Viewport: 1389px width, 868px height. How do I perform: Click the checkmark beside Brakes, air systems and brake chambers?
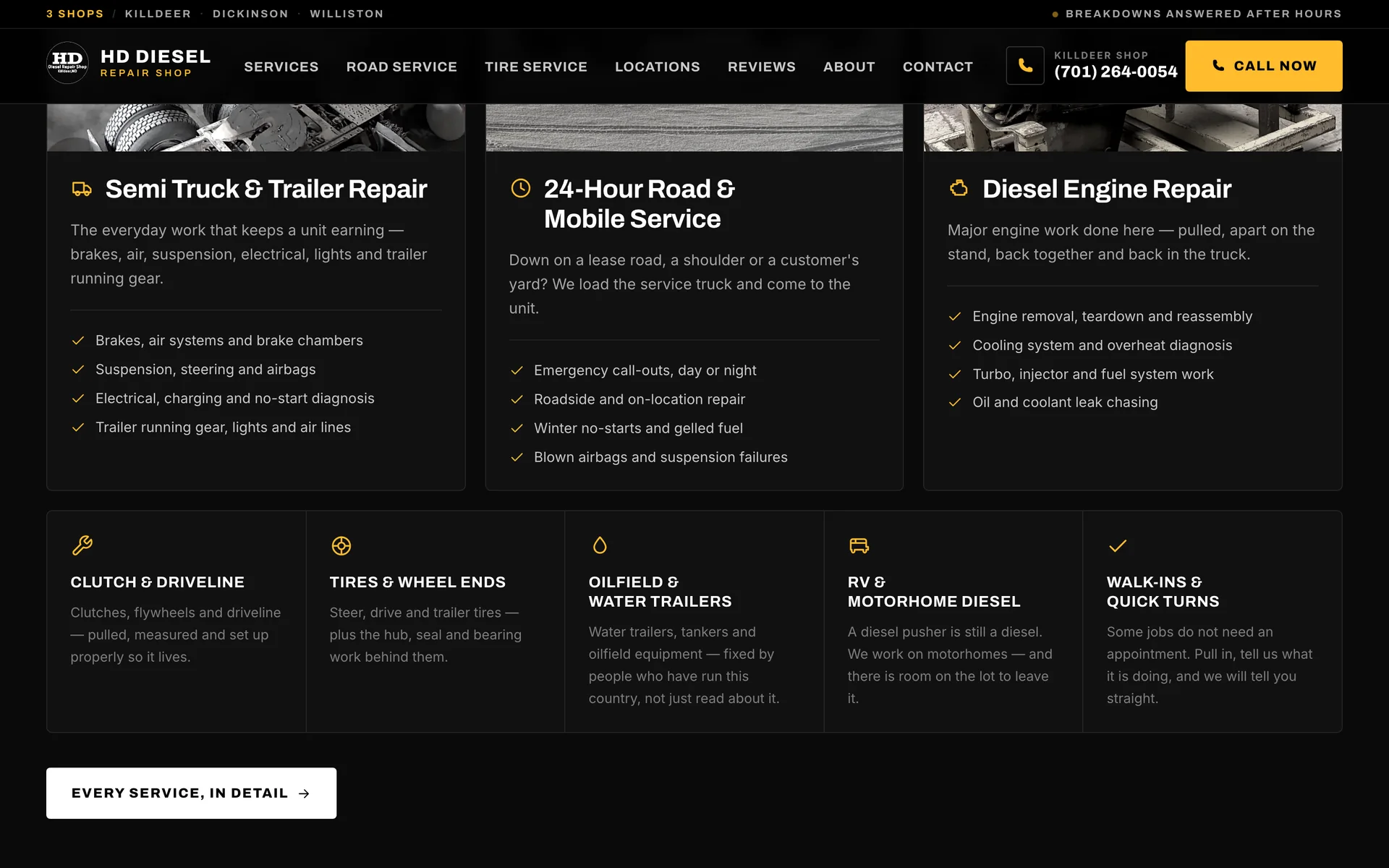click(x=78, y=341)
